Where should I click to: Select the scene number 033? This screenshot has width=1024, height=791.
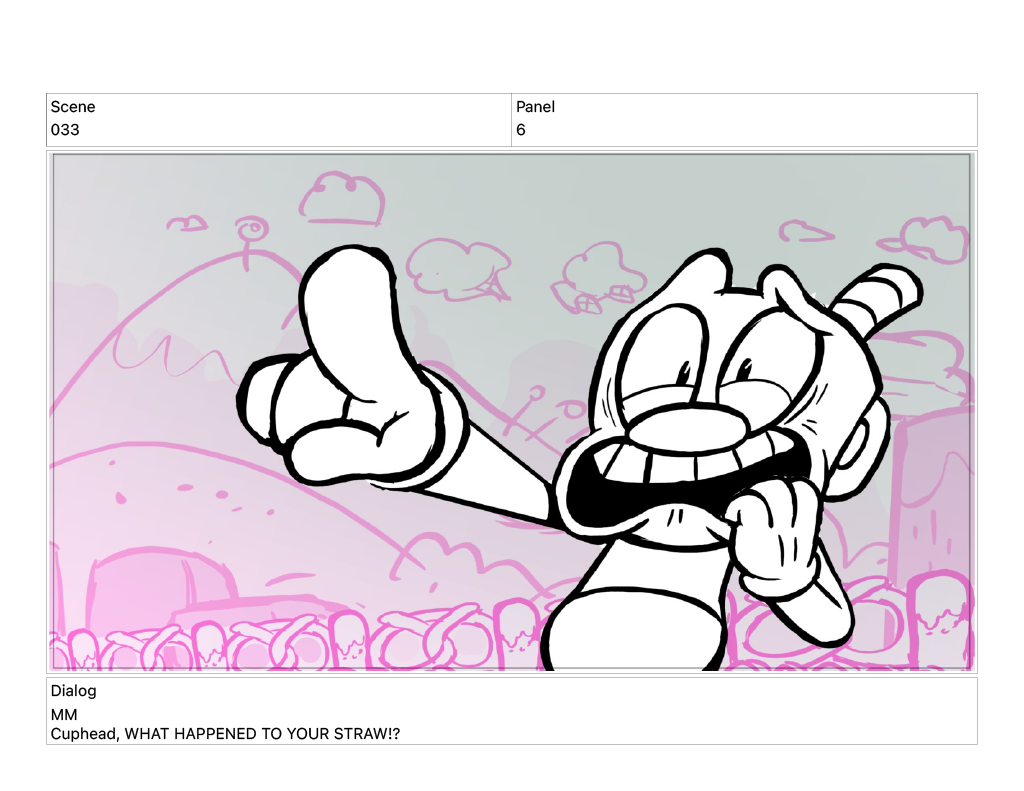[65, 130]
